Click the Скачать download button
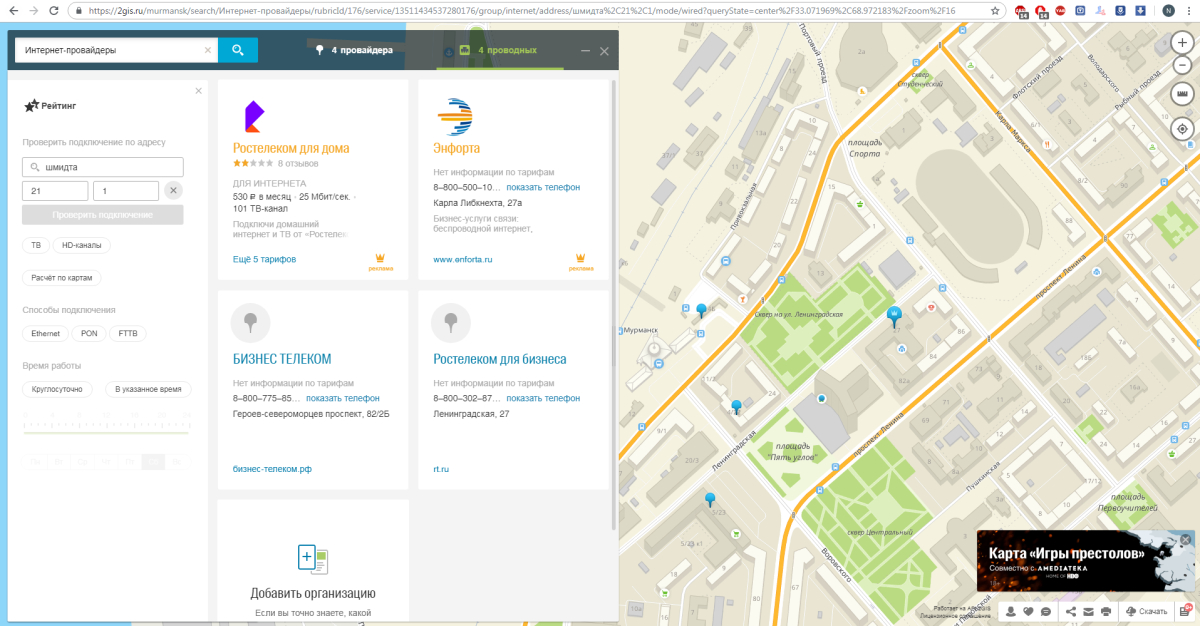 [1146, 611]
